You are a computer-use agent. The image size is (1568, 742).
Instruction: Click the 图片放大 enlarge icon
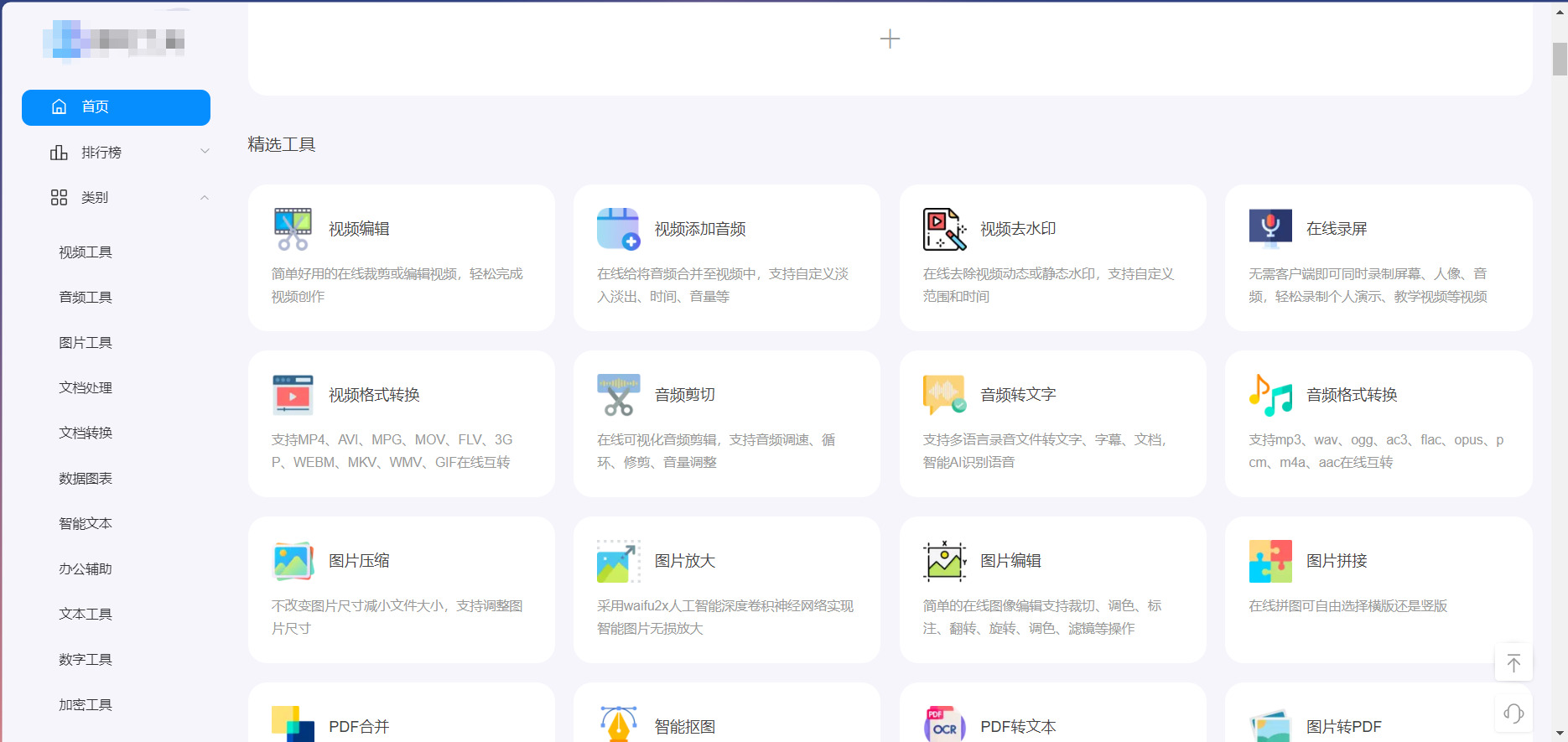(618, 561)
